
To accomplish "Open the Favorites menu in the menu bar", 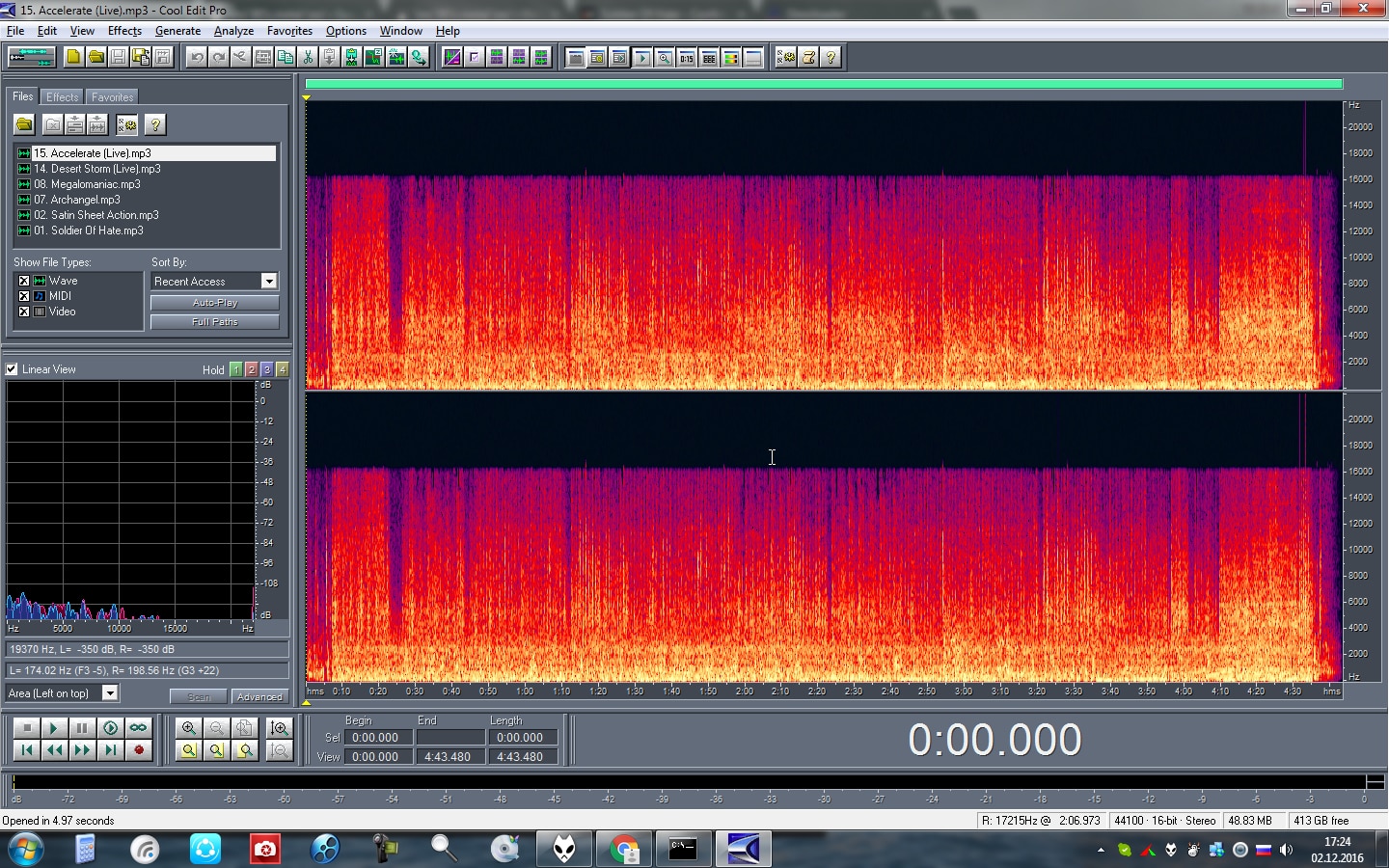I will (x=289, y=31).
